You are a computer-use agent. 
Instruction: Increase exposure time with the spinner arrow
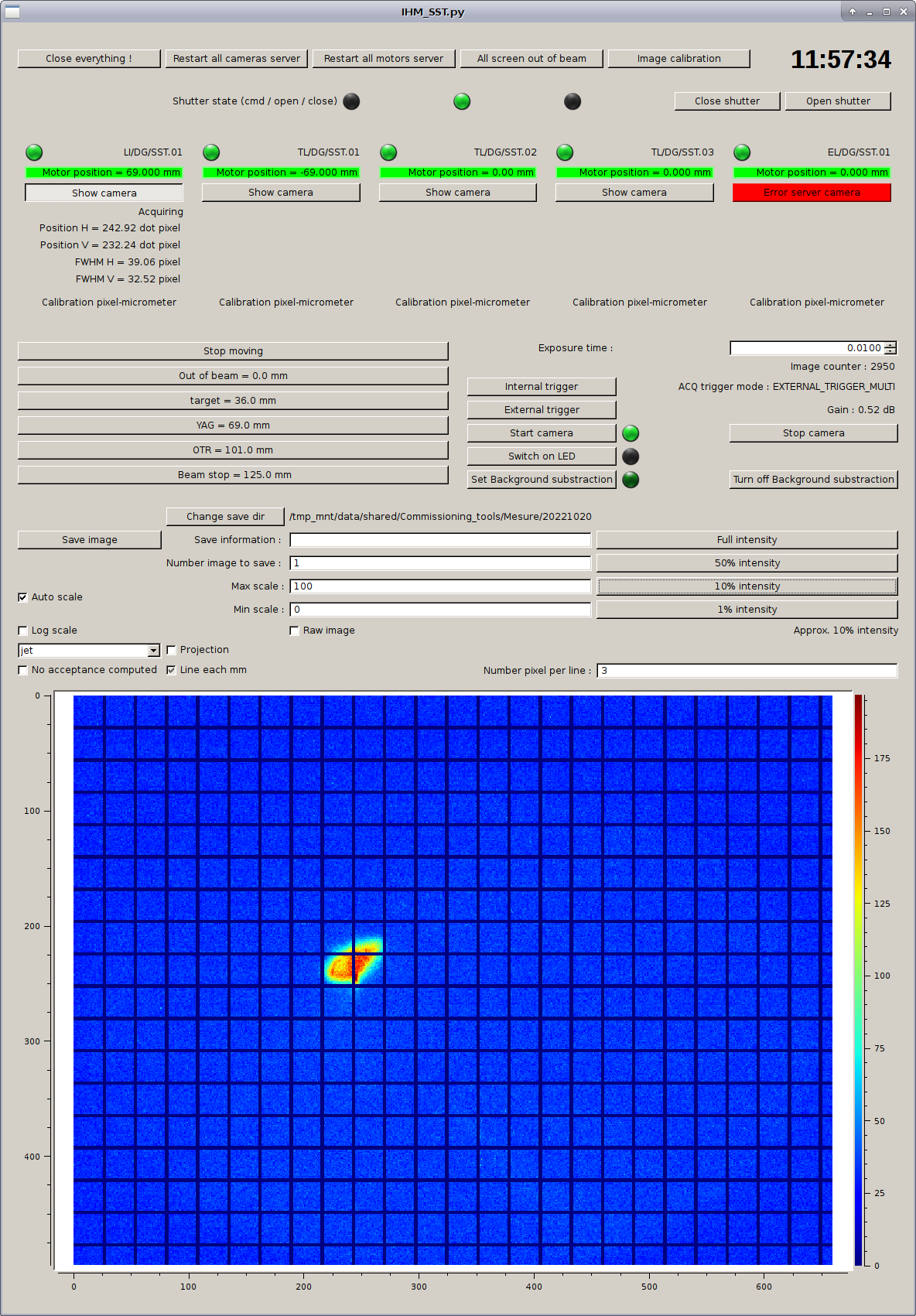[890, 345]
